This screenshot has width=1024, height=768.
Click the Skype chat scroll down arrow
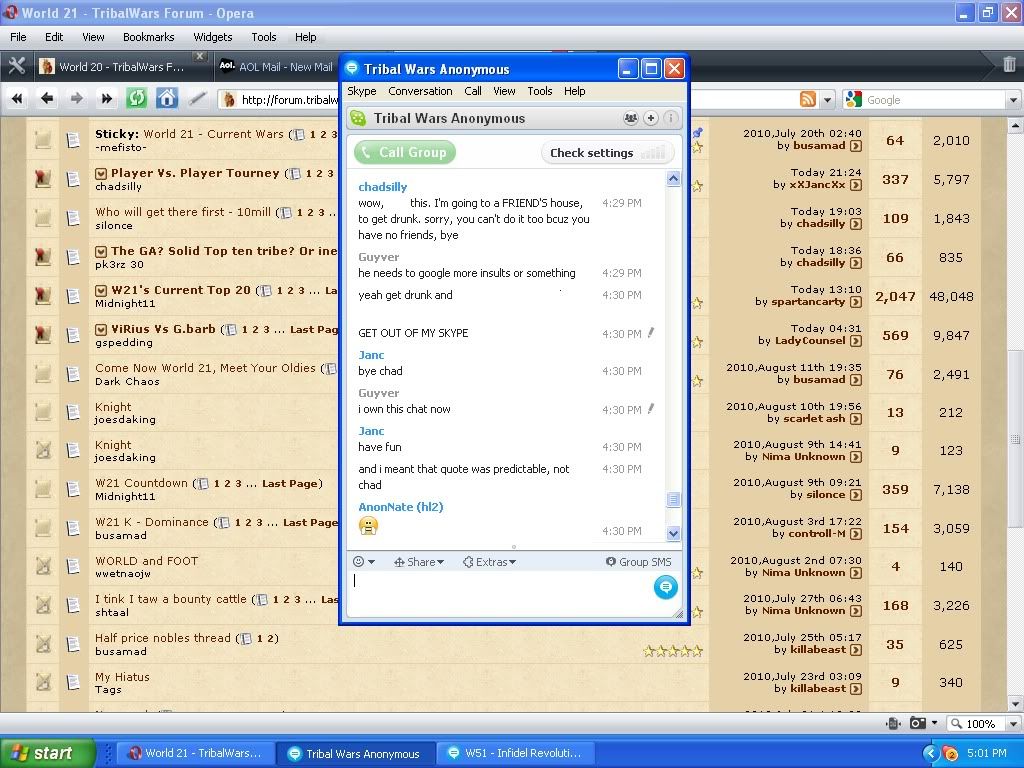click(x=673, y=534)
